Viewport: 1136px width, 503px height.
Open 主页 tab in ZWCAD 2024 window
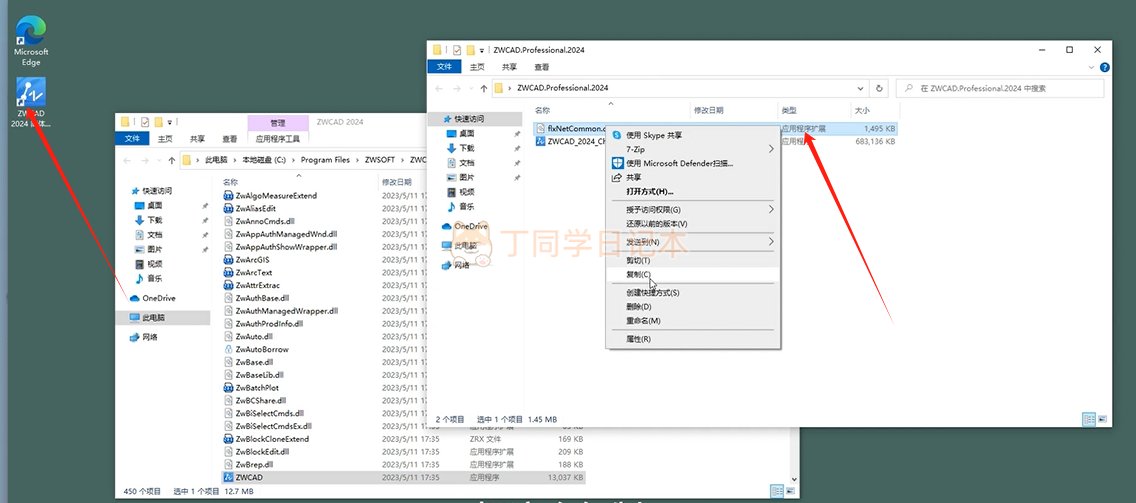pyautogui.click(x=165, y=138)
